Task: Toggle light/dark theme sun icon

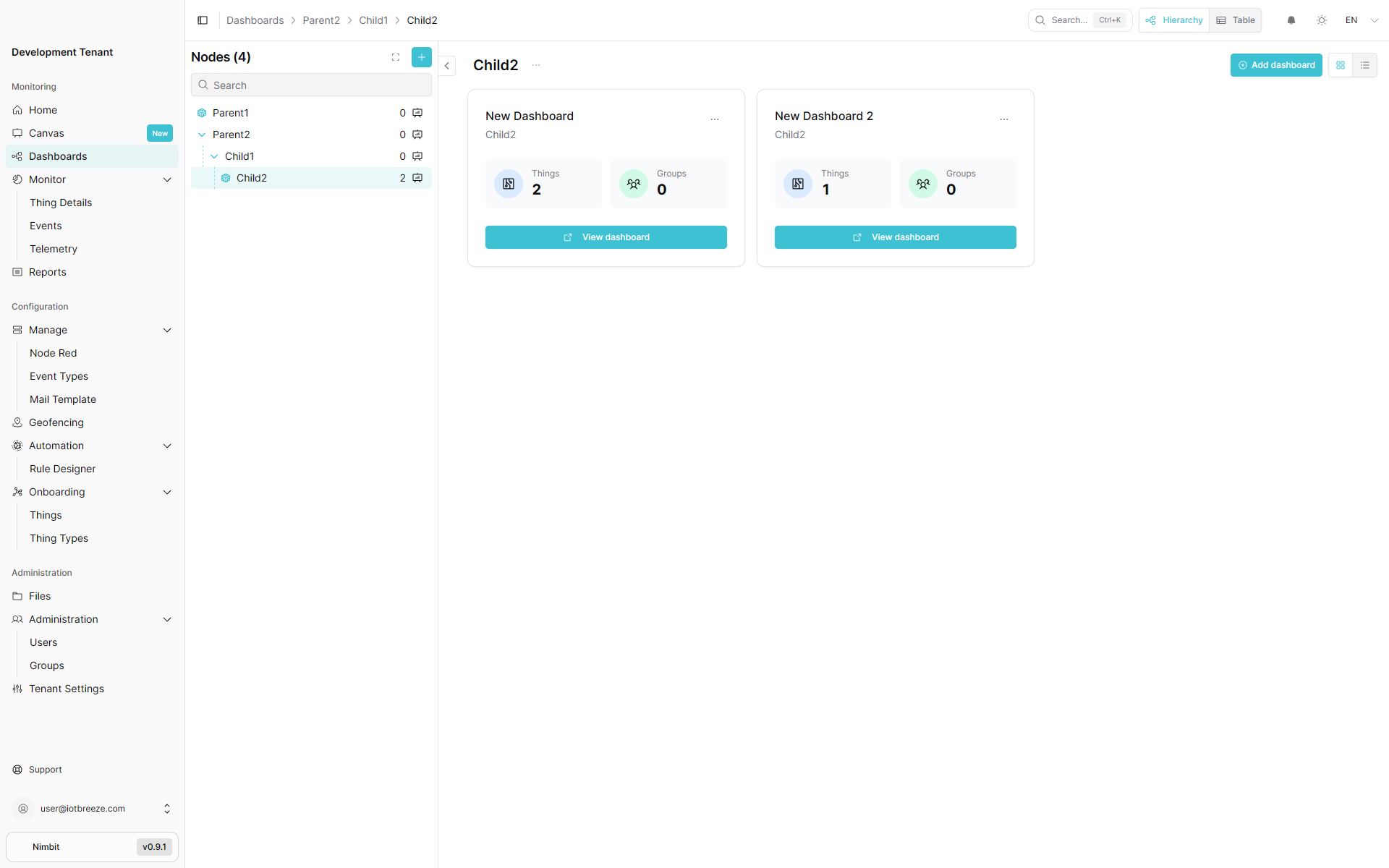Action: pyautogui.click(x=1322, y=20)
